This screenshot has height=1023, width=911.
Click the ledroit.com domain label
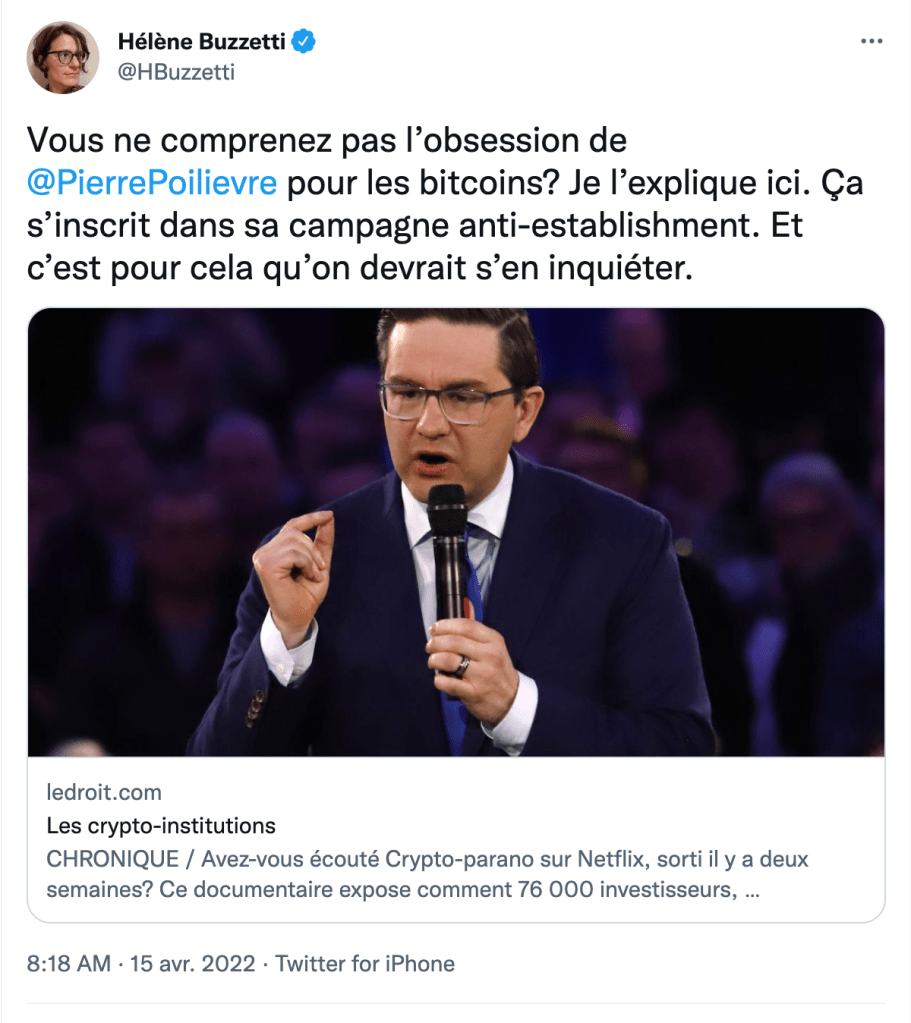tap(104, 793)
